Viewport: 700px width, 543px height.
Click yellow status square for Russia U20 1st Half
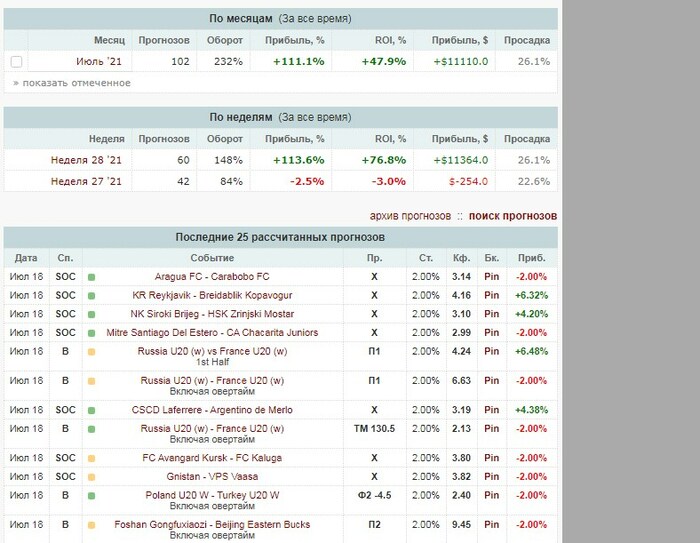point(92,352)
